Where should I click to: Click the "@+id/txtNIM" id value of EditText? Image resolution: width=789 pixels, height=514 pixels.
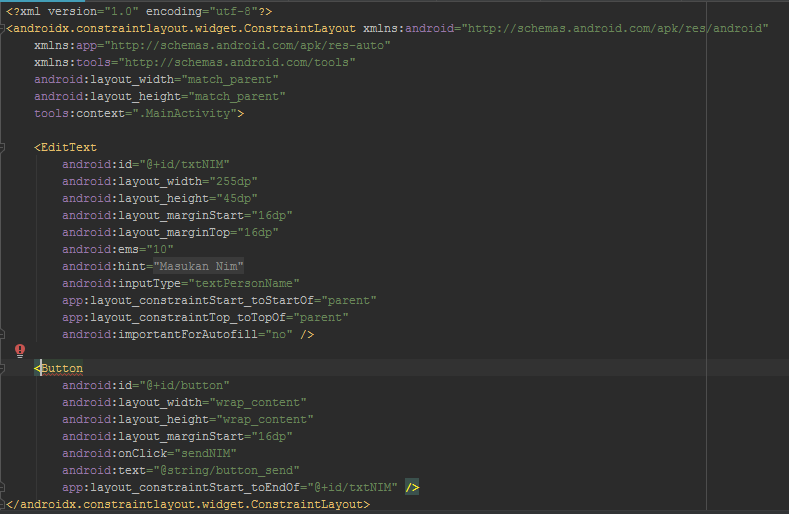[x=184, y=165]
